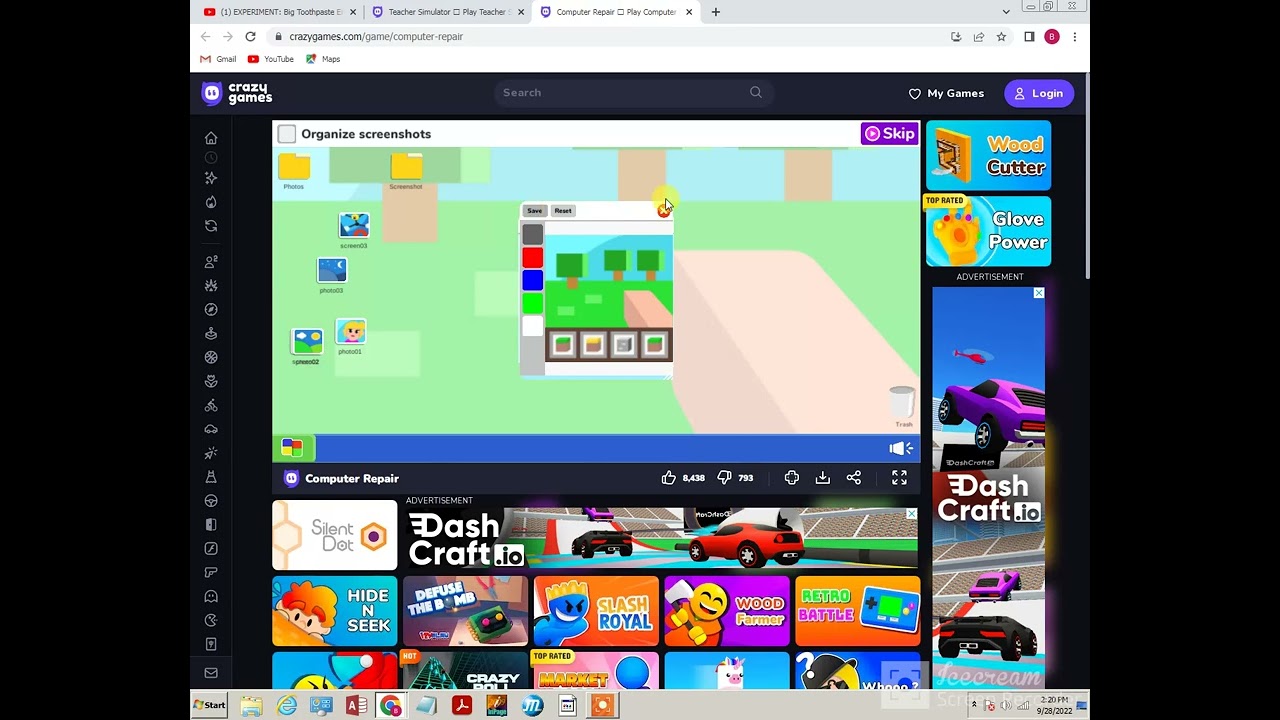Screen dimensions: 1280x720
Task: Open the New games sparkle icon
Action: [211, 178]
